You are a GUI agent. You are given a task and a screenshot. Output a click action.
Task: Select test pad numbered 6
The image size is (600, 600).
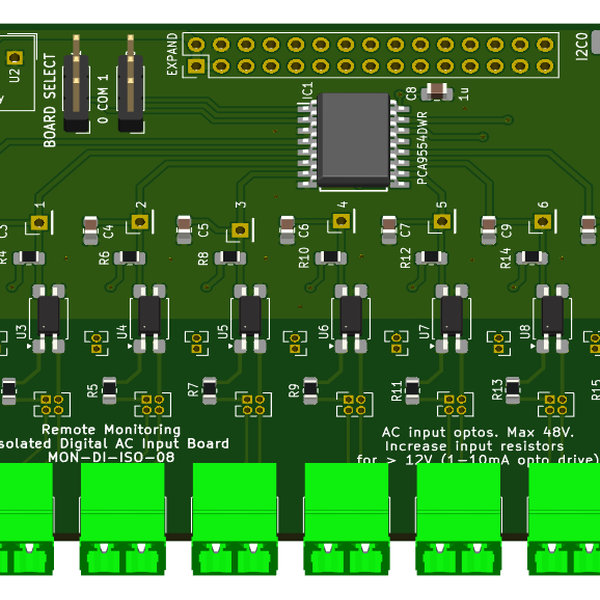point(543,221)
